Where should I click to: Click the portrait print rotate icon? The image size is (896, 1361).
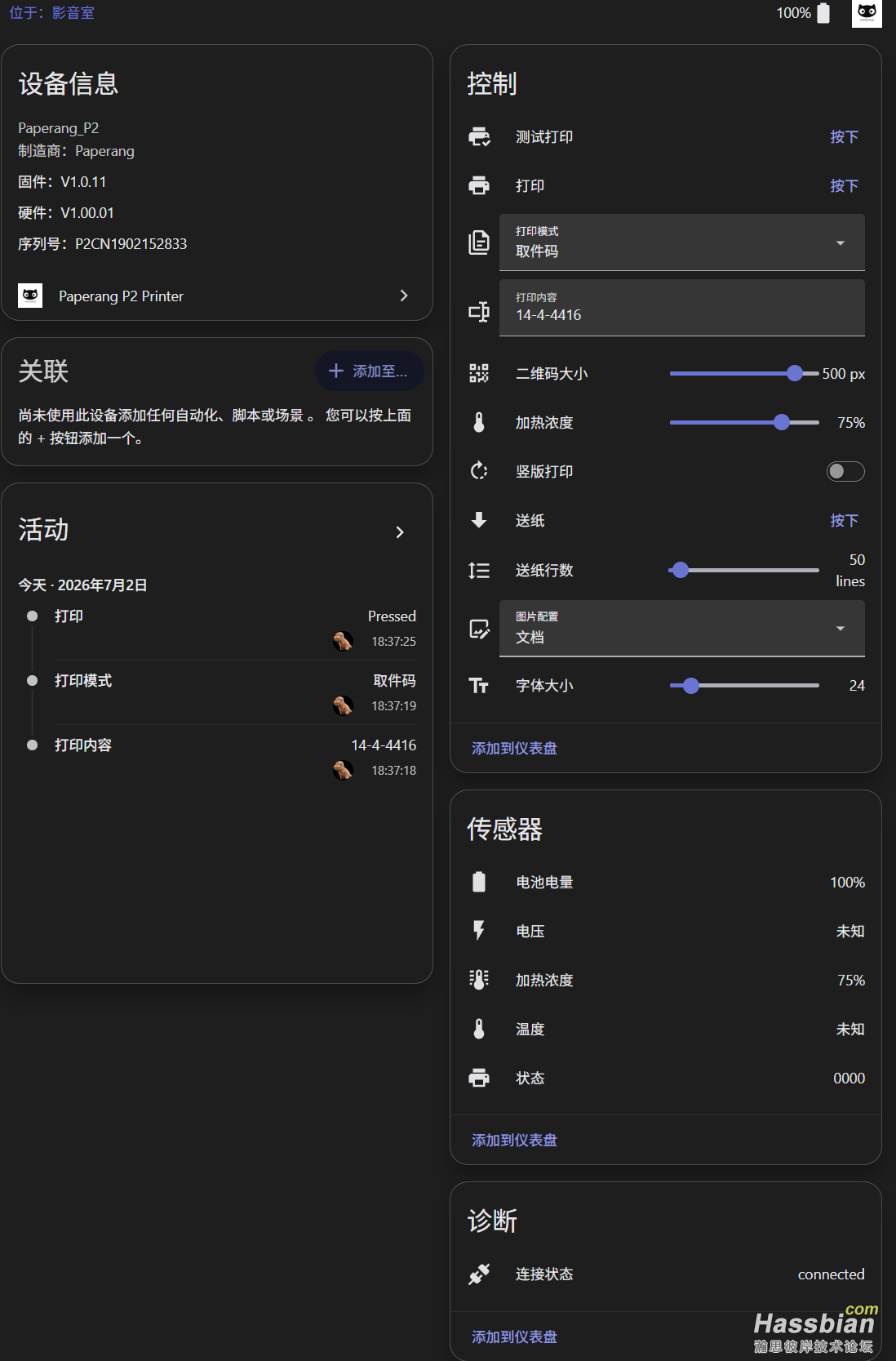tap(479, 471)
